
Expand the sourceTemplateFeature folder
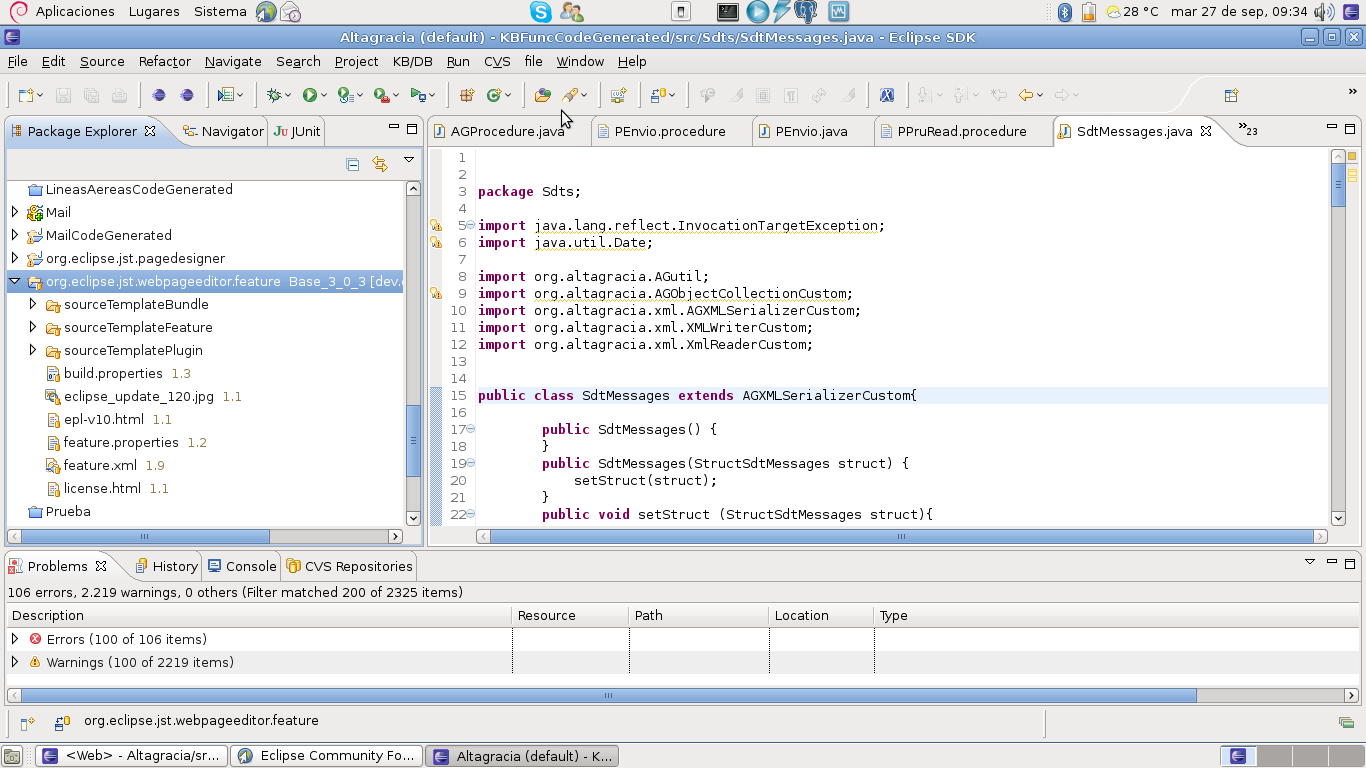(x=33, y=327)
